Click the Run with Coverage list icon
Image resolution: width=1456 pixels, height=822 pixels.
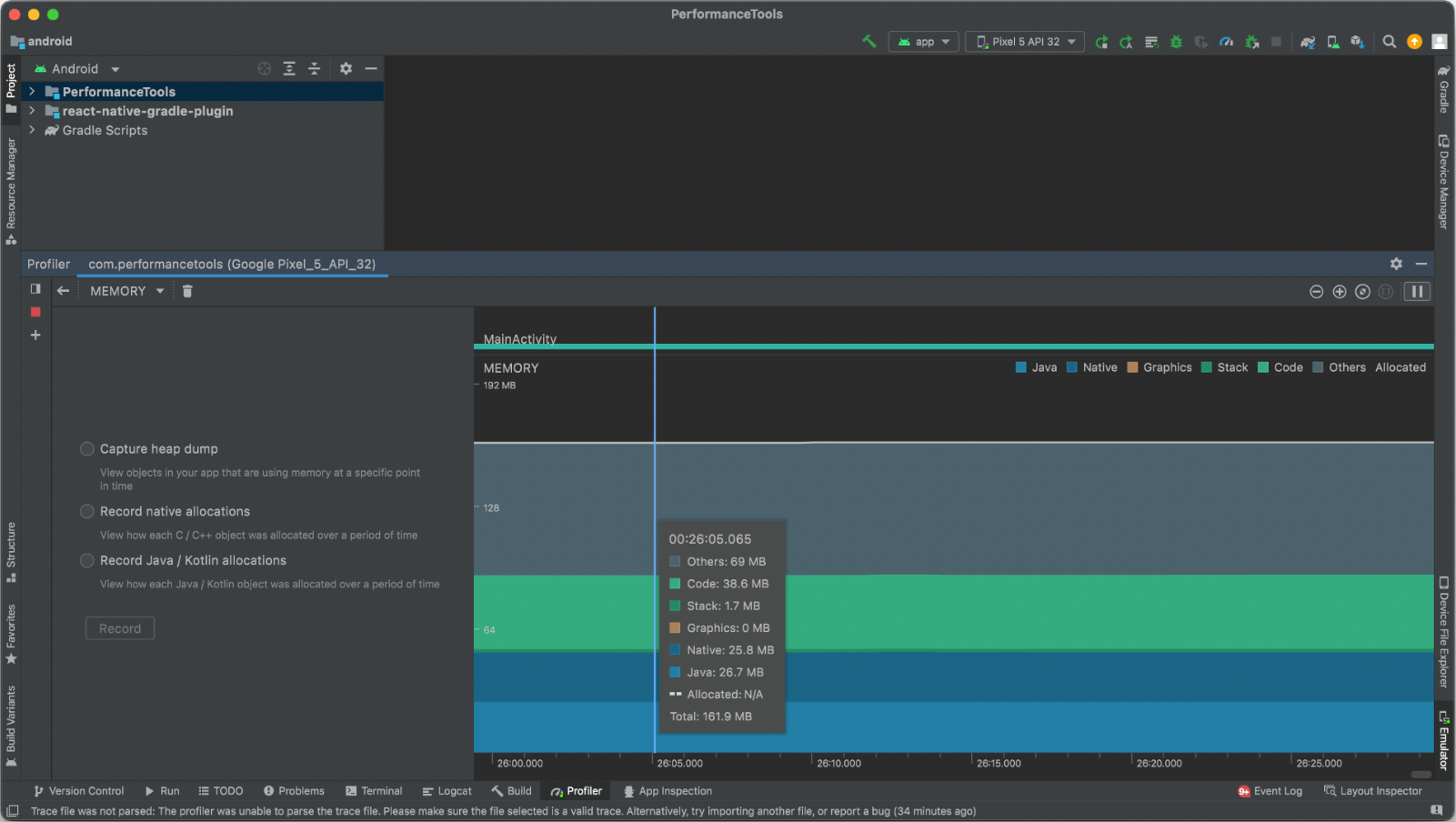[1151, 42]
